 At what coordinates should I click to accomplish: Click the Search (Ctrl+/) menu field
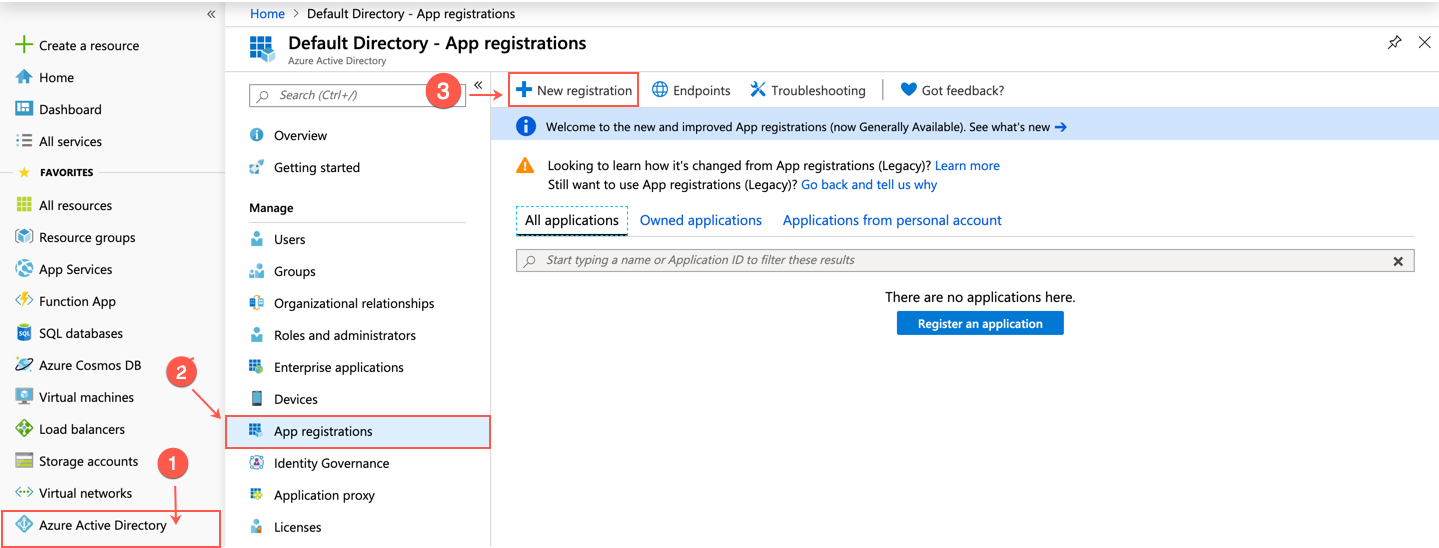click(357, 95)
